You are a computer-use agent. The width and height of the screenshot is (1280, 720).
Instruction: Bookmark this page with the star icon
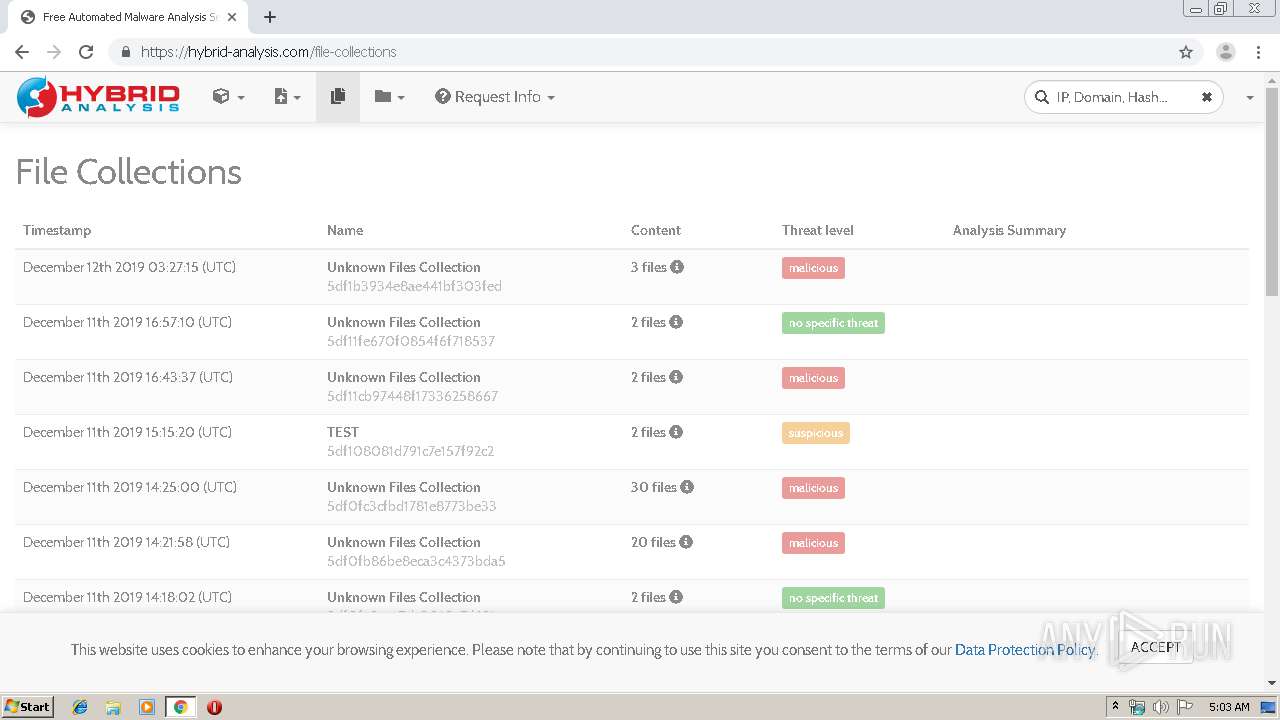[x=1186, y=52]
